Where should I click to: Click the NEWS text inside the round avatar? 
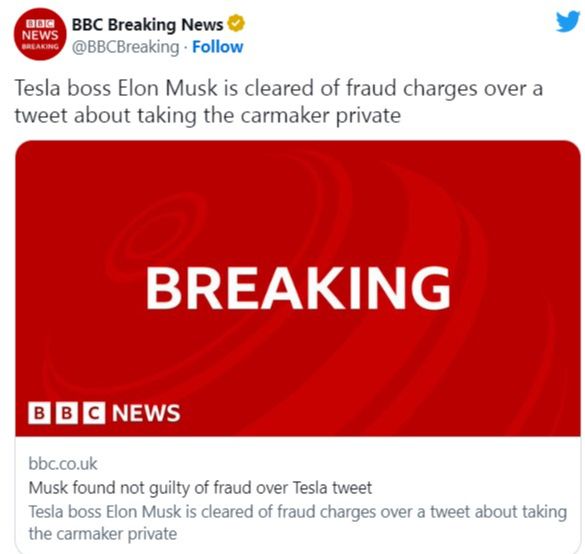pos(40,35)
